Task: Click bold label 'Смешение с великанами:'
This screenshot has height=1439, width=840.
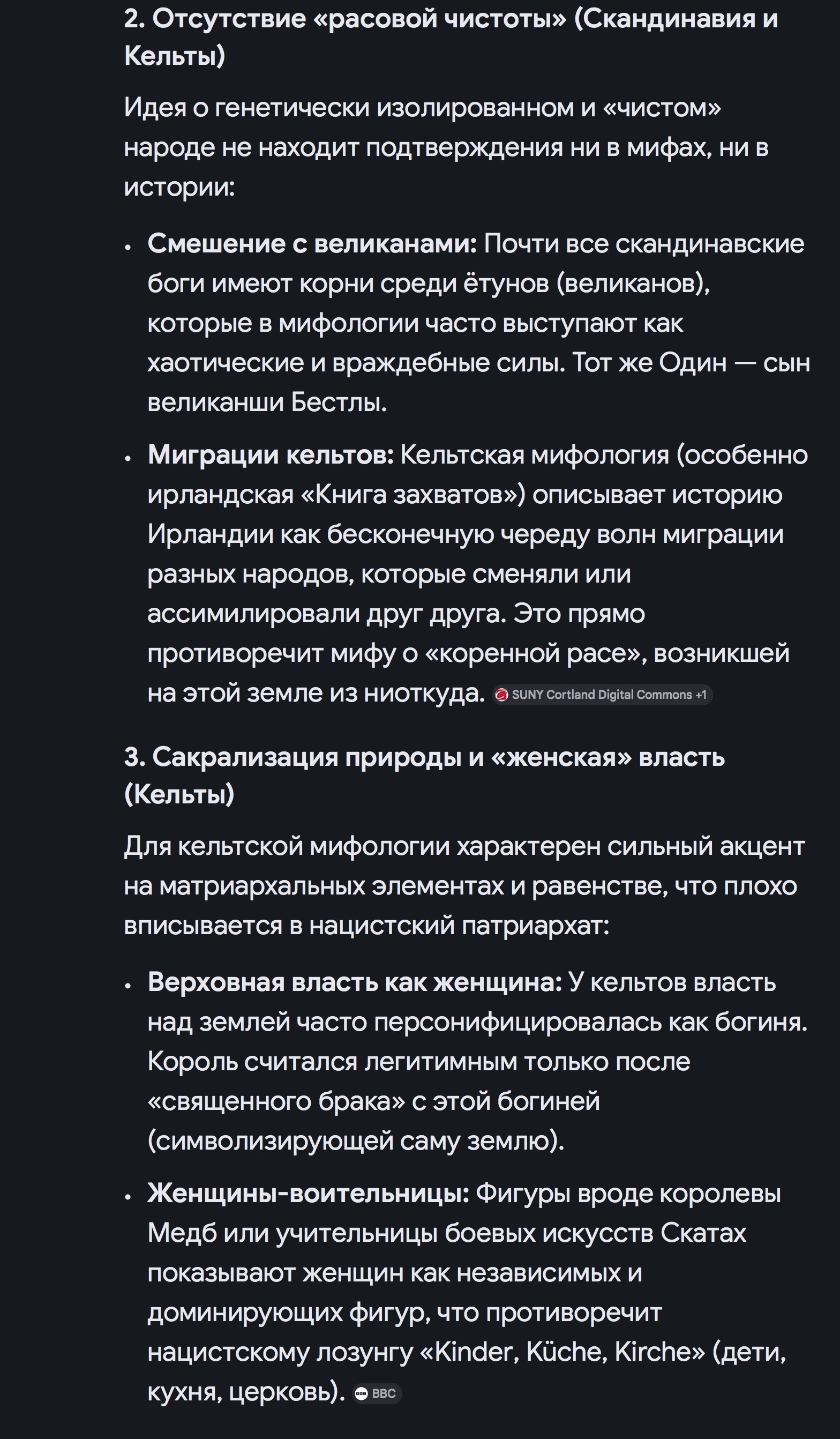Action: coord(312,244)
